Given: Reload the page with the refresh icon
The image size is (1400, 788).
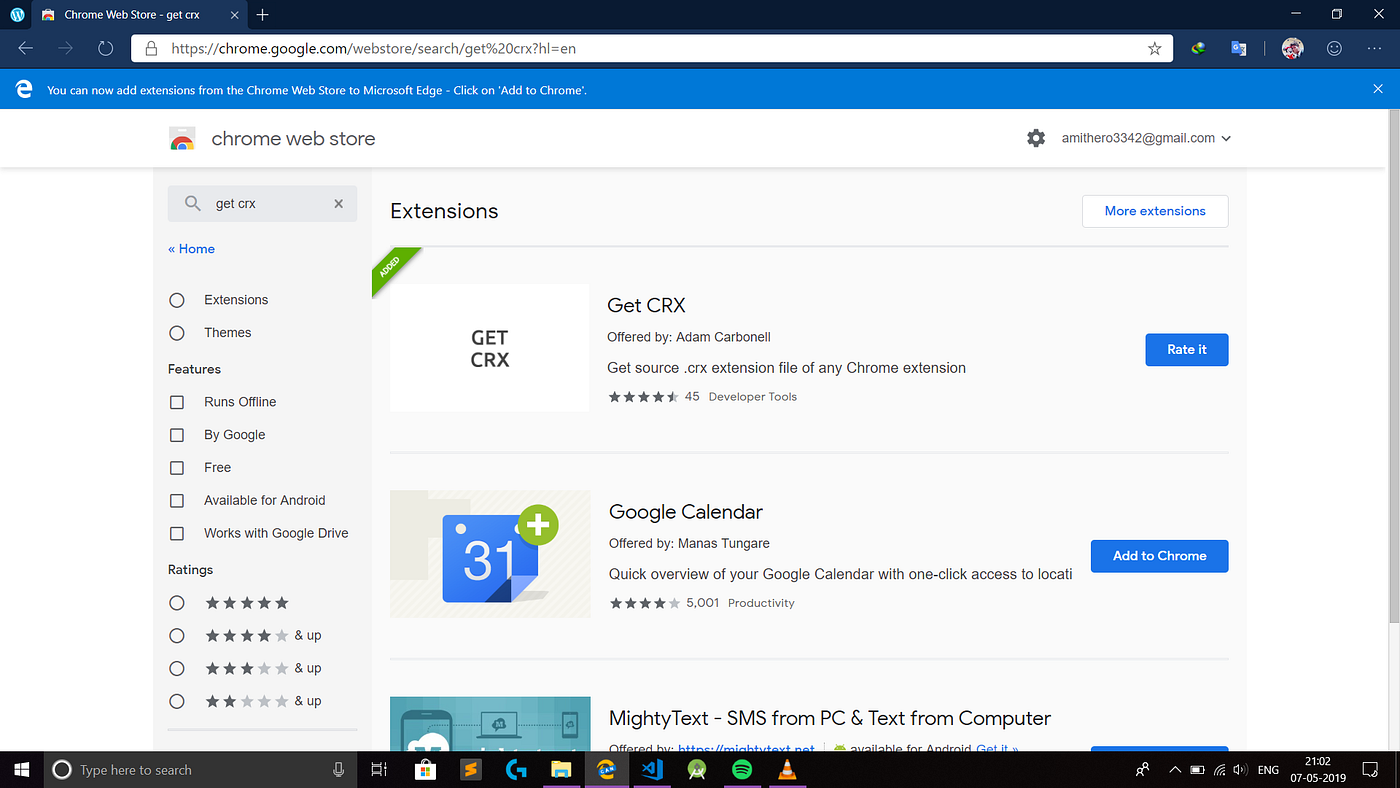Looking at the screenshot, I should (x=105, y=48).
